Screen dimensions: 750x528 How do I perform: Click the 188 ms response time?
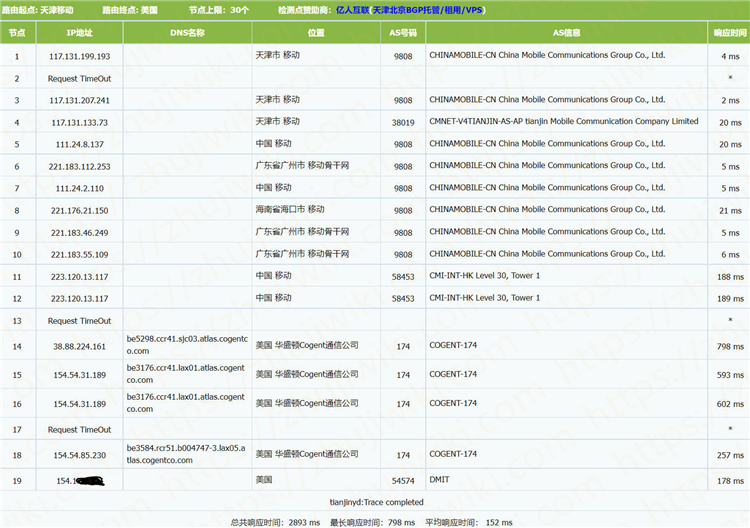coord(730,277)
